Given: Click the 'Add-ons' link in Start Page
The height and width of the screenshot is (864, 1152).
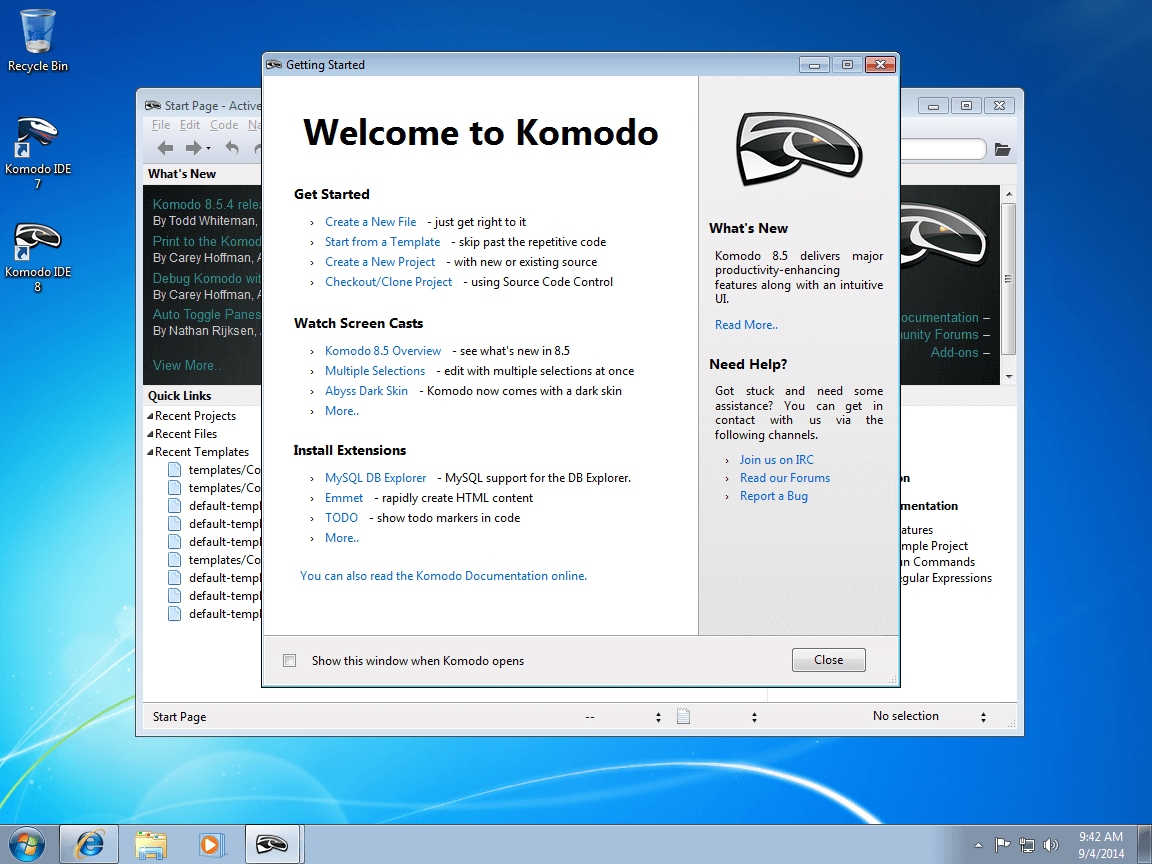Looking at the screenshot, I should (x=954, y=352).
